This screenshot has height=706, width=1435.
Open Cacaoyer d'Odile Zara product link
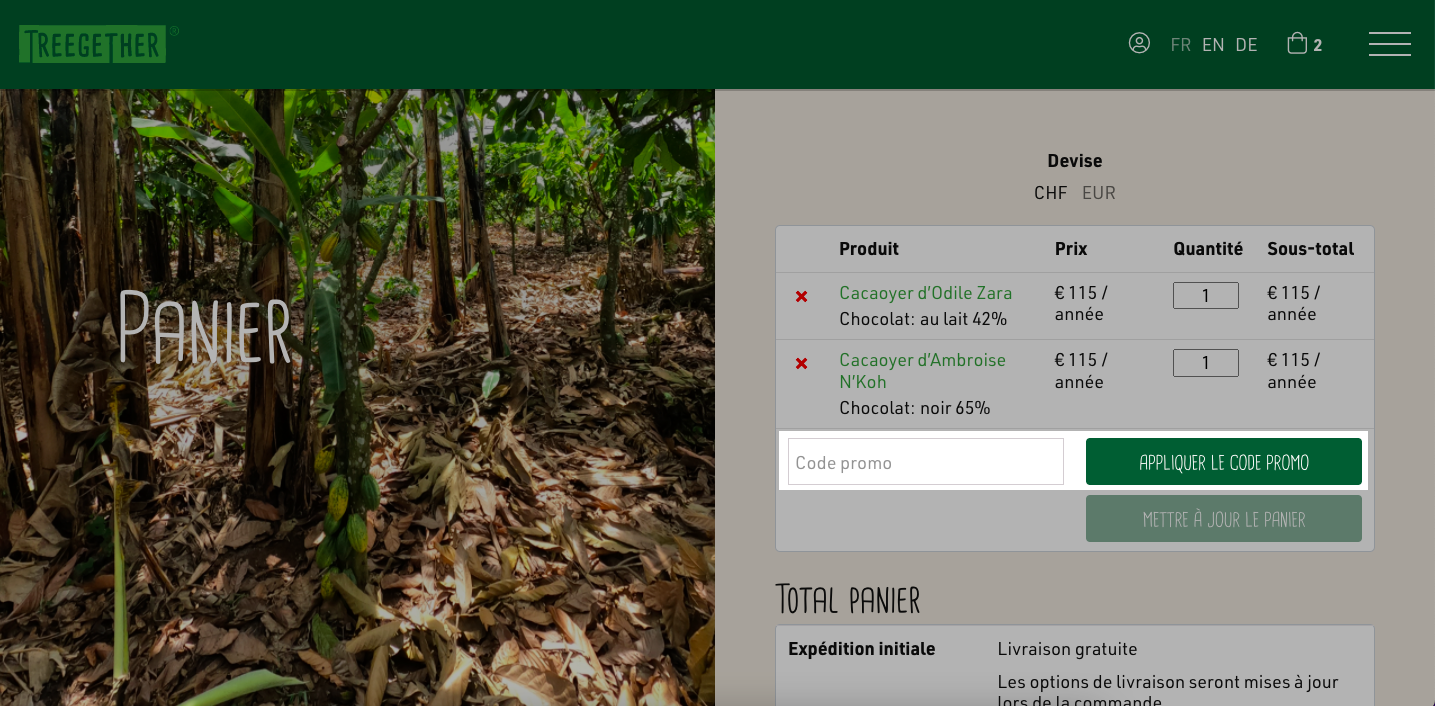click(925, 293)
